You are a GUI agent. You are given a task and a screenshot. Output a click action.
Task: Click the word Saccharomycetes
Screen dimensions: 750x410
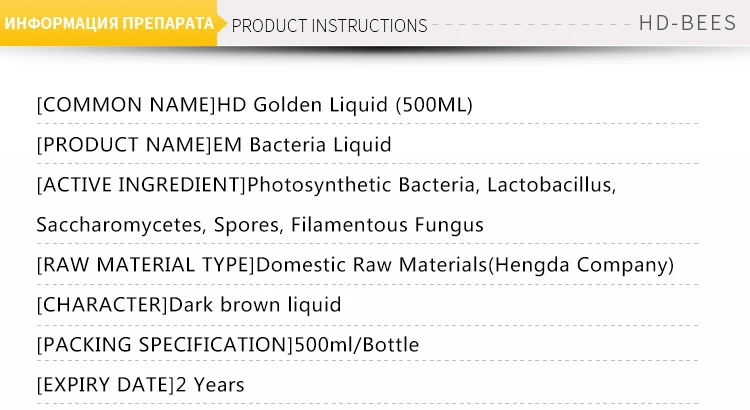pyautogui.click(x=119, y=225)
